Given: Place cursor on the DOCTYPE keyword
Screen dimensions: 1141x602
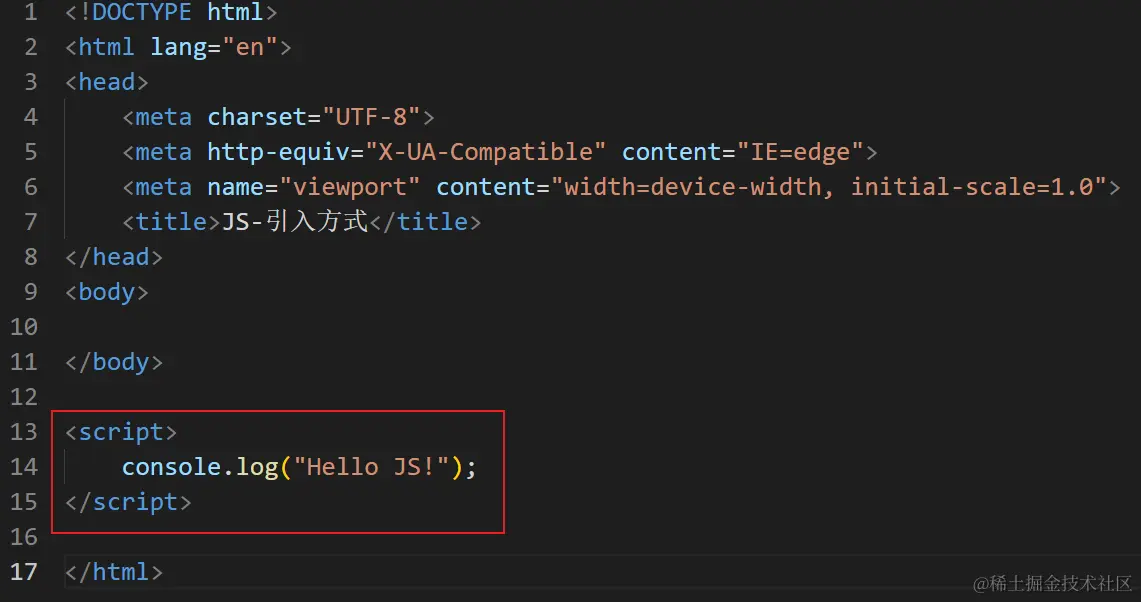Looking at the screenshot, I should pos(142,12).
